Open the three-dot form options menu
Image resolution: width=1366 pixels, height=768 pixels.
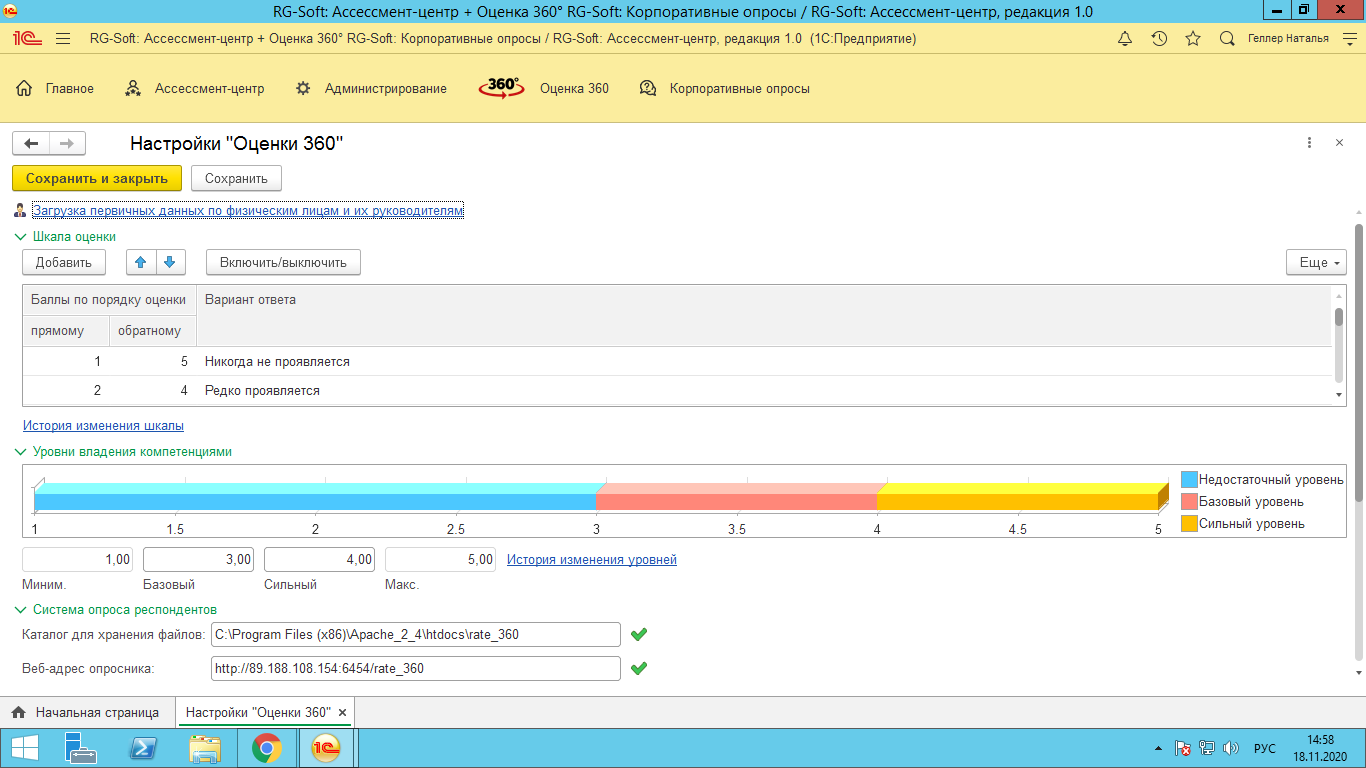tap(1309, 143)
